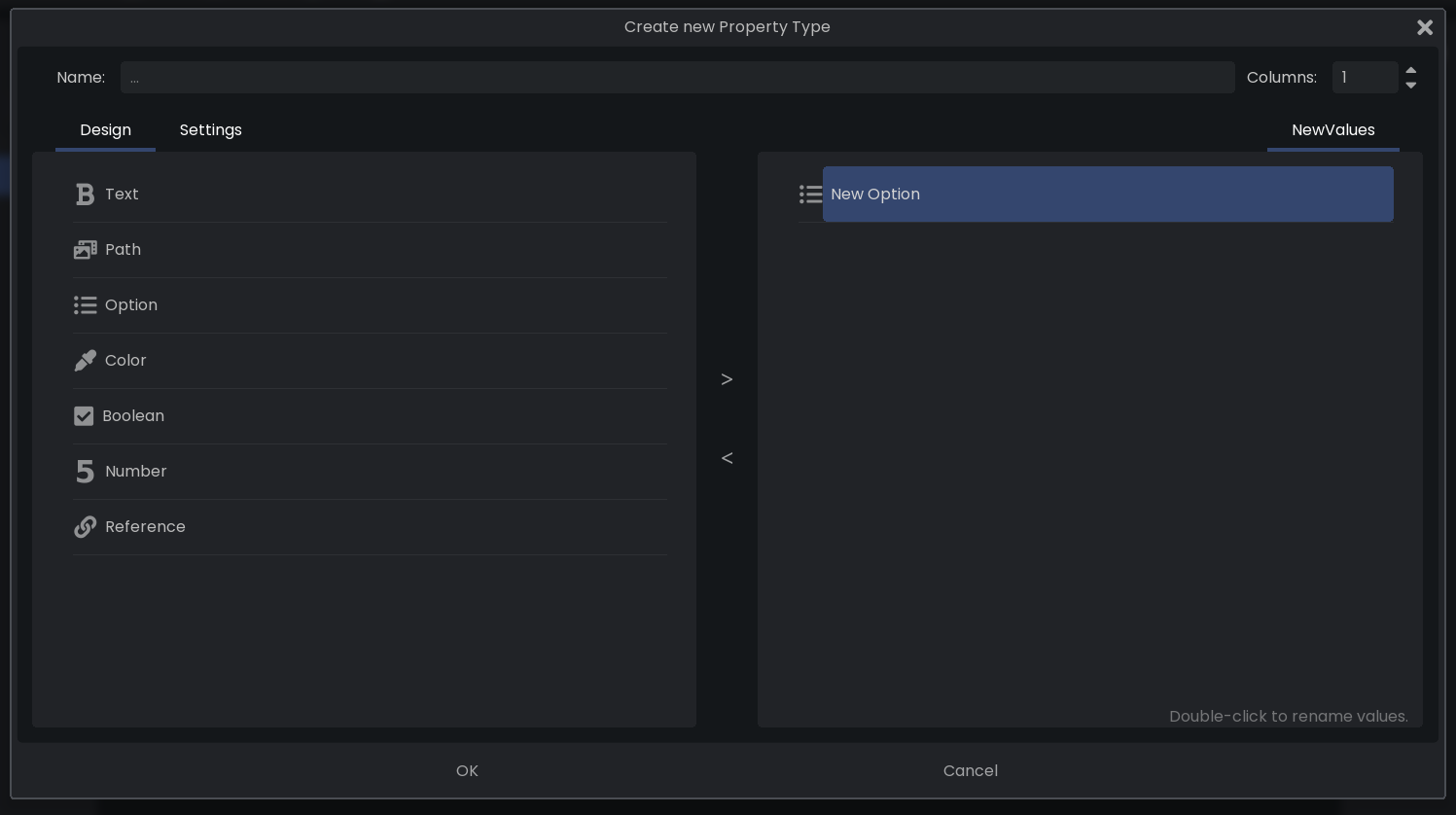The height and width of the screenshot is (815, 1456).
Task: Decrease Columns with the down arrow
Action: point(1411,86)
